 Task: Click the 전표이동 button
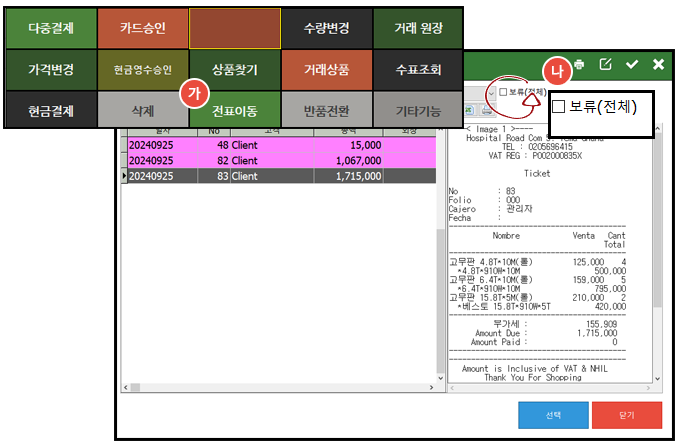point(235,111)
